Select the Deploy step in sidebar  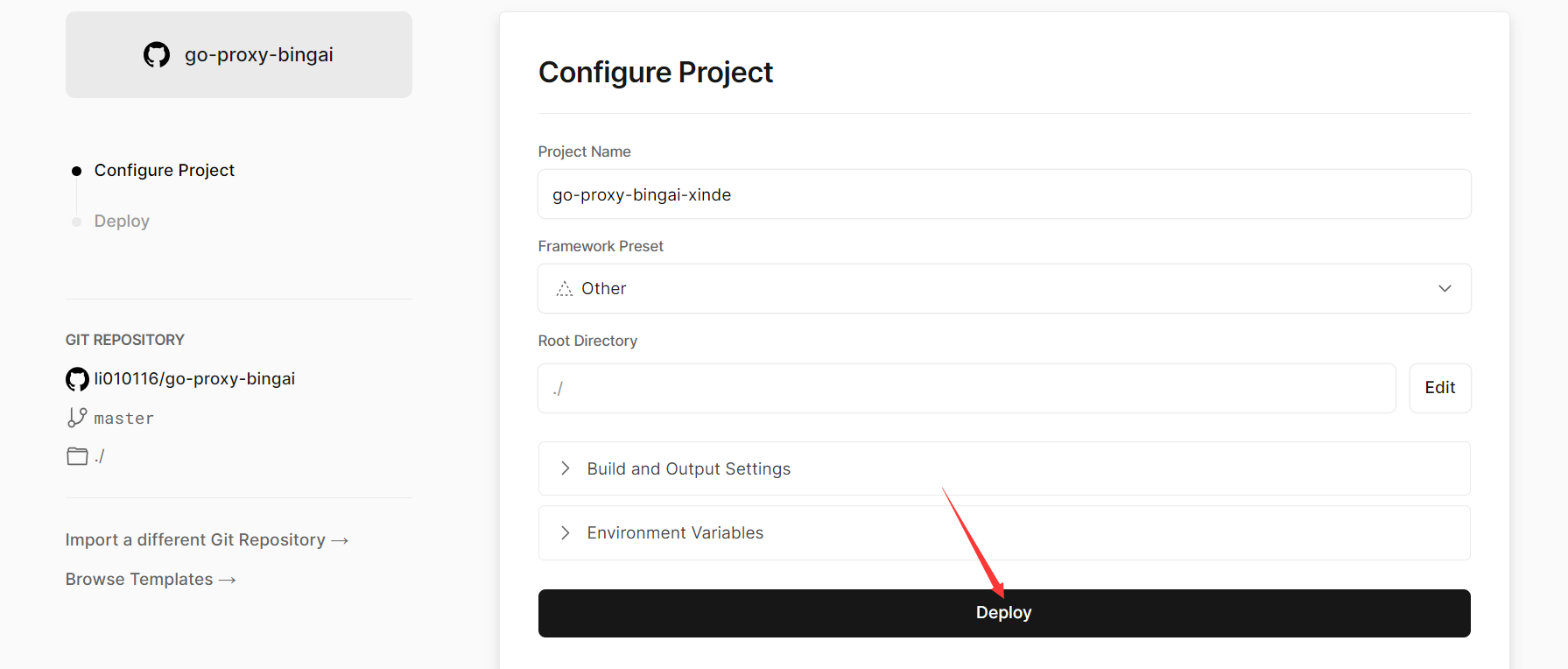[x=122, y=222]
